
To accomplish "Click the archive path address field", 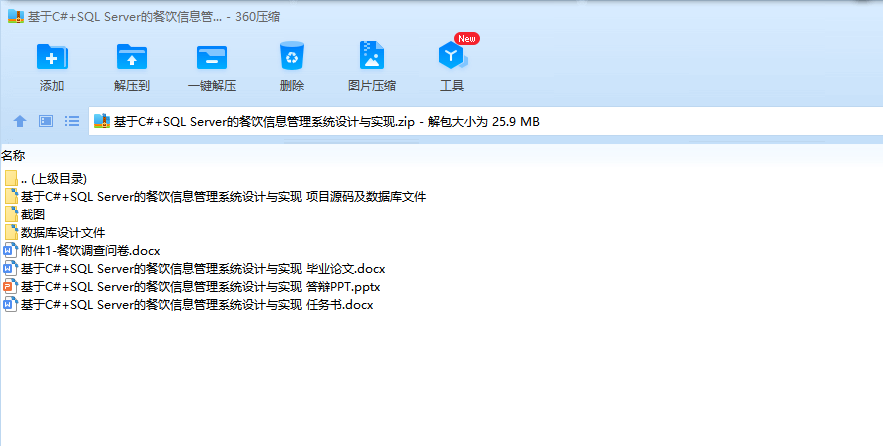I will 485,121.
